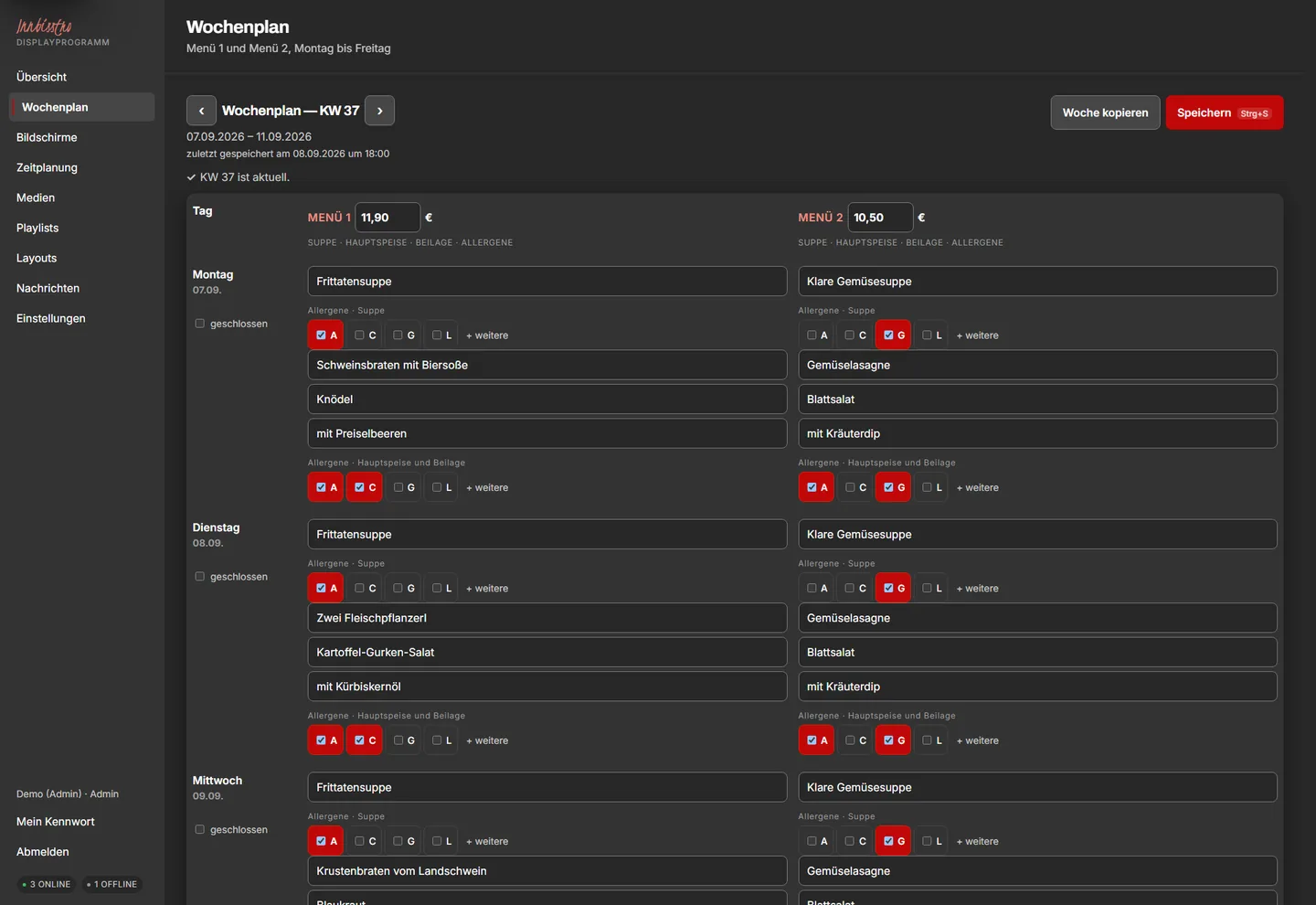Click the Woche kopieren button
This screenshot has height=905, width=1316.
coord(1105,112)
